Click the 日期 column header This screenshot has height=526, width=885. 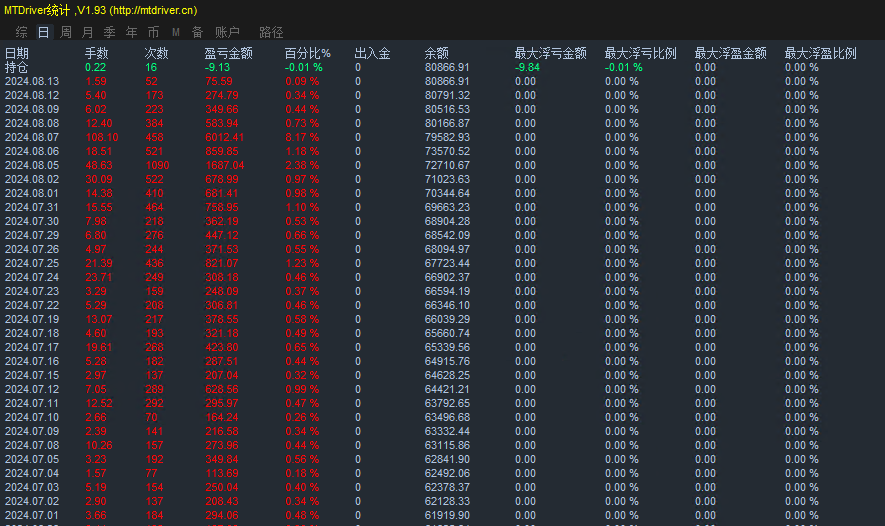[16, 53]
